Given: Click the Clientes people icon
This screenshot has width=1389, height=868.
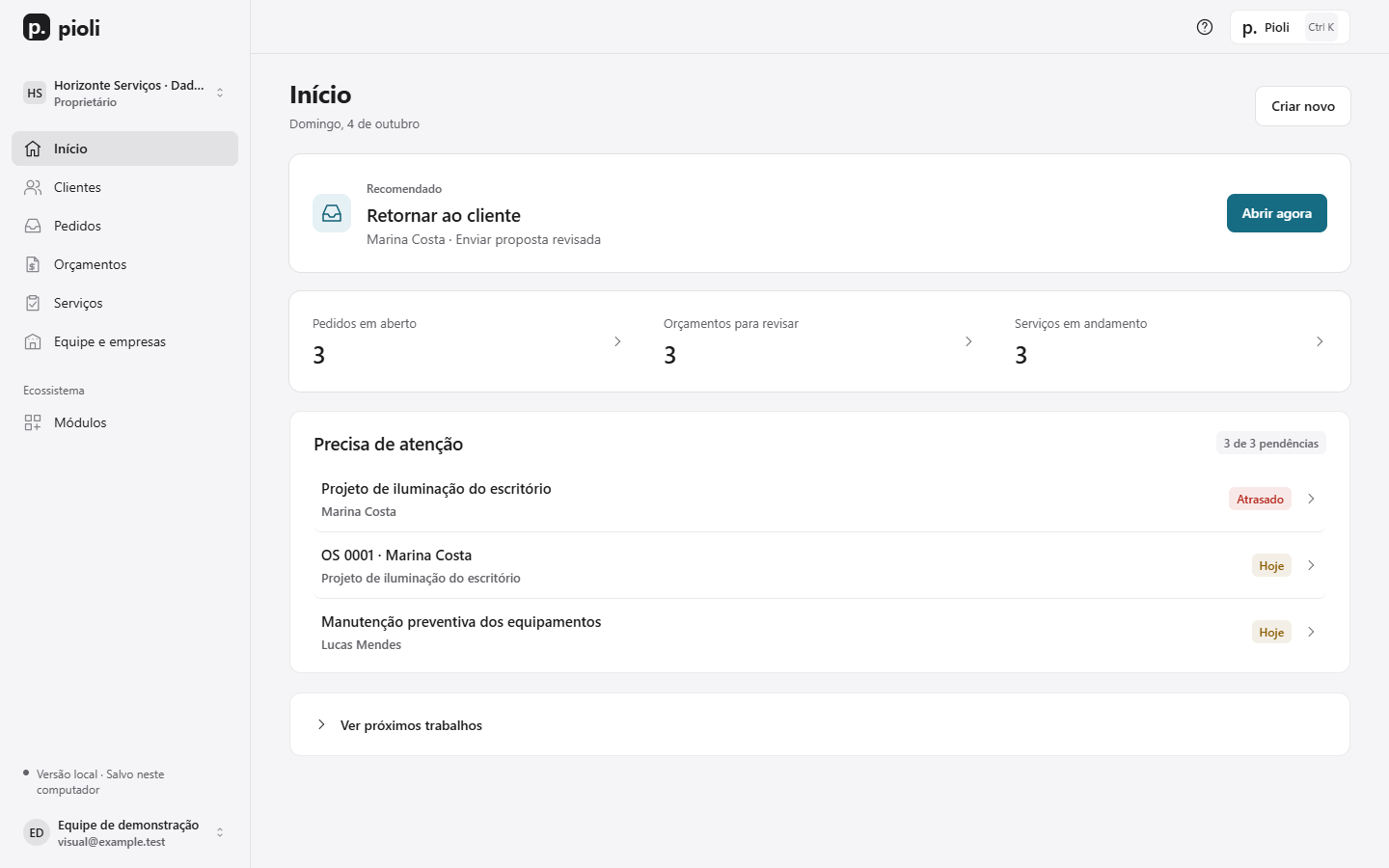Looking at the screenshot, I should 33,187.
